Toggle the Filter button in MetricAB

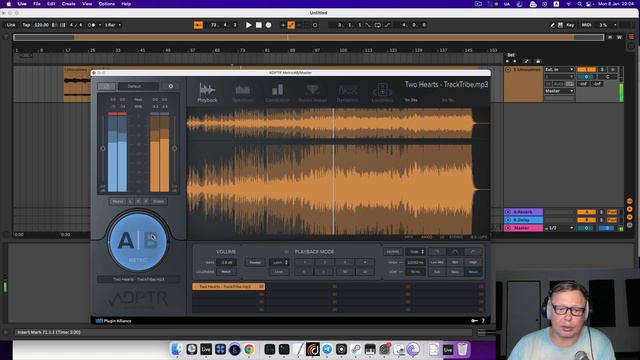click(393, 252)
